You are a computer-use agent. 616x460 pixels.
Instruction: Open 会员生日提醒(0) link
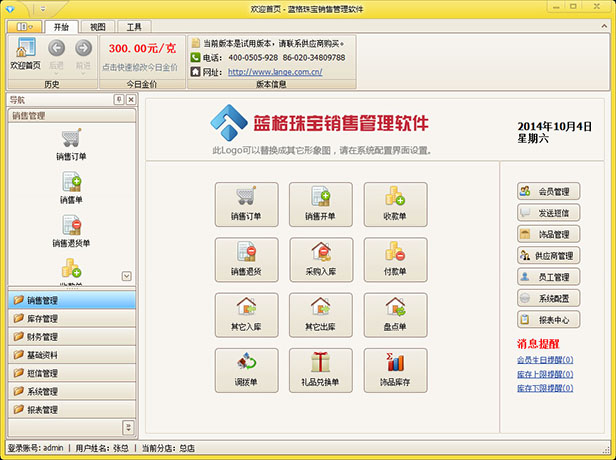point(545,360)
